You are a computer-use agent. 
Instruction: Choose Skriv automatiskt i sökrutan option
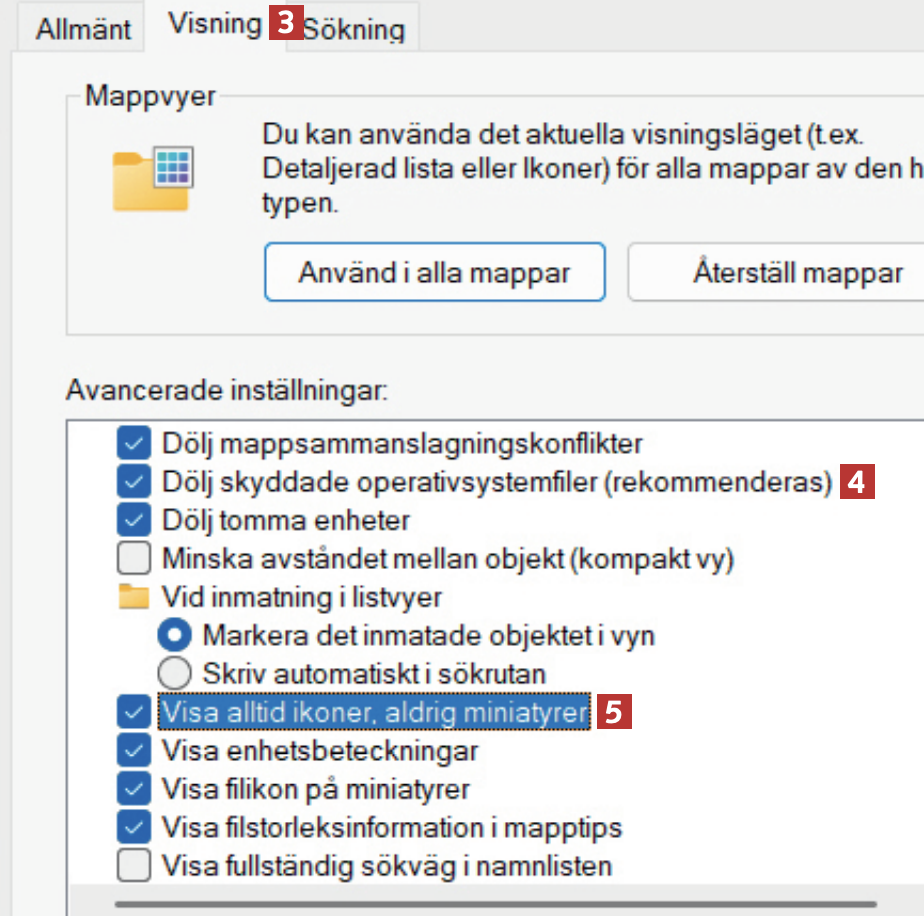point(175,673)
